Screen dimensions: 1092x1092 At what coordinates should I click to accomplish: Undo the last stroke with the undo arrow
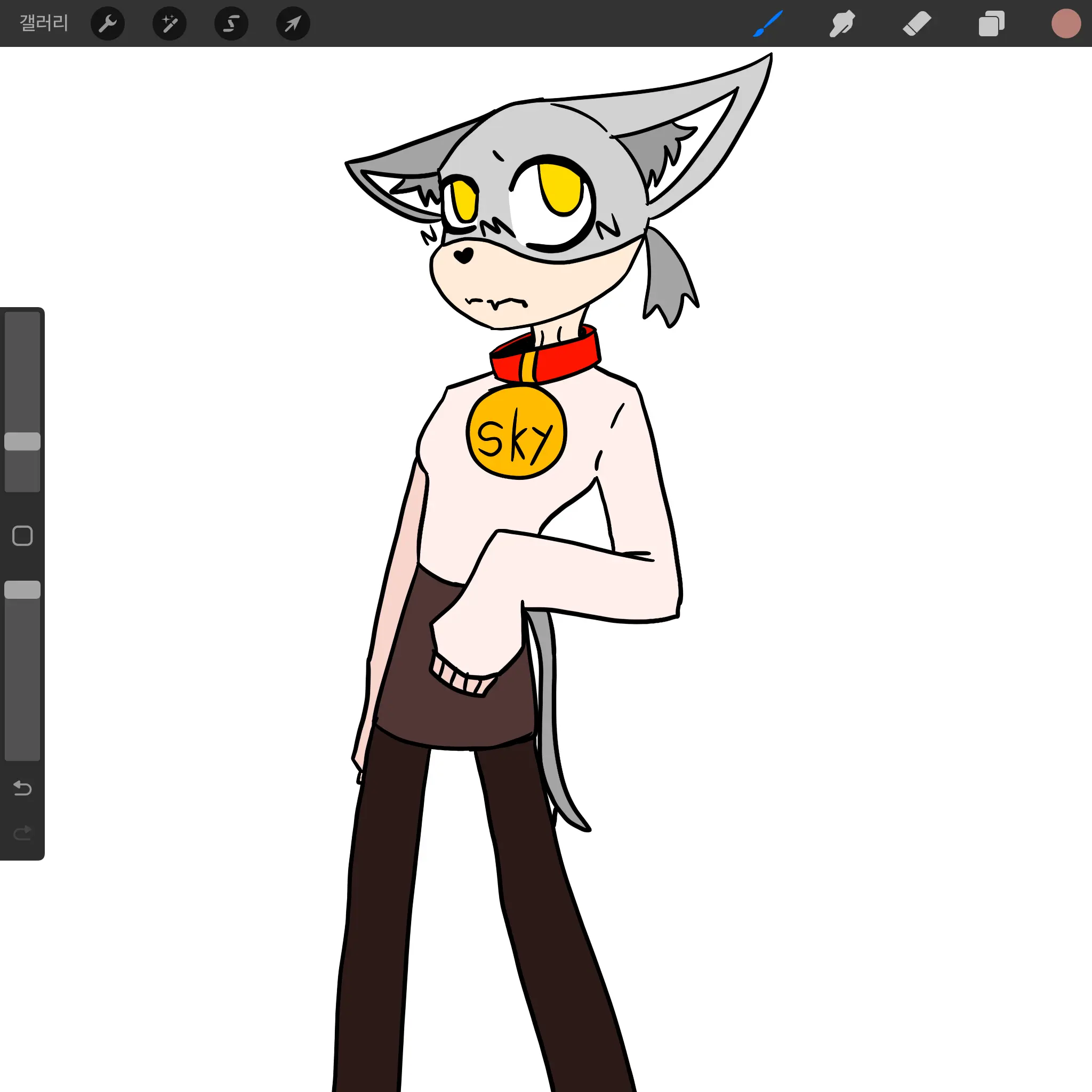[22, 788]
